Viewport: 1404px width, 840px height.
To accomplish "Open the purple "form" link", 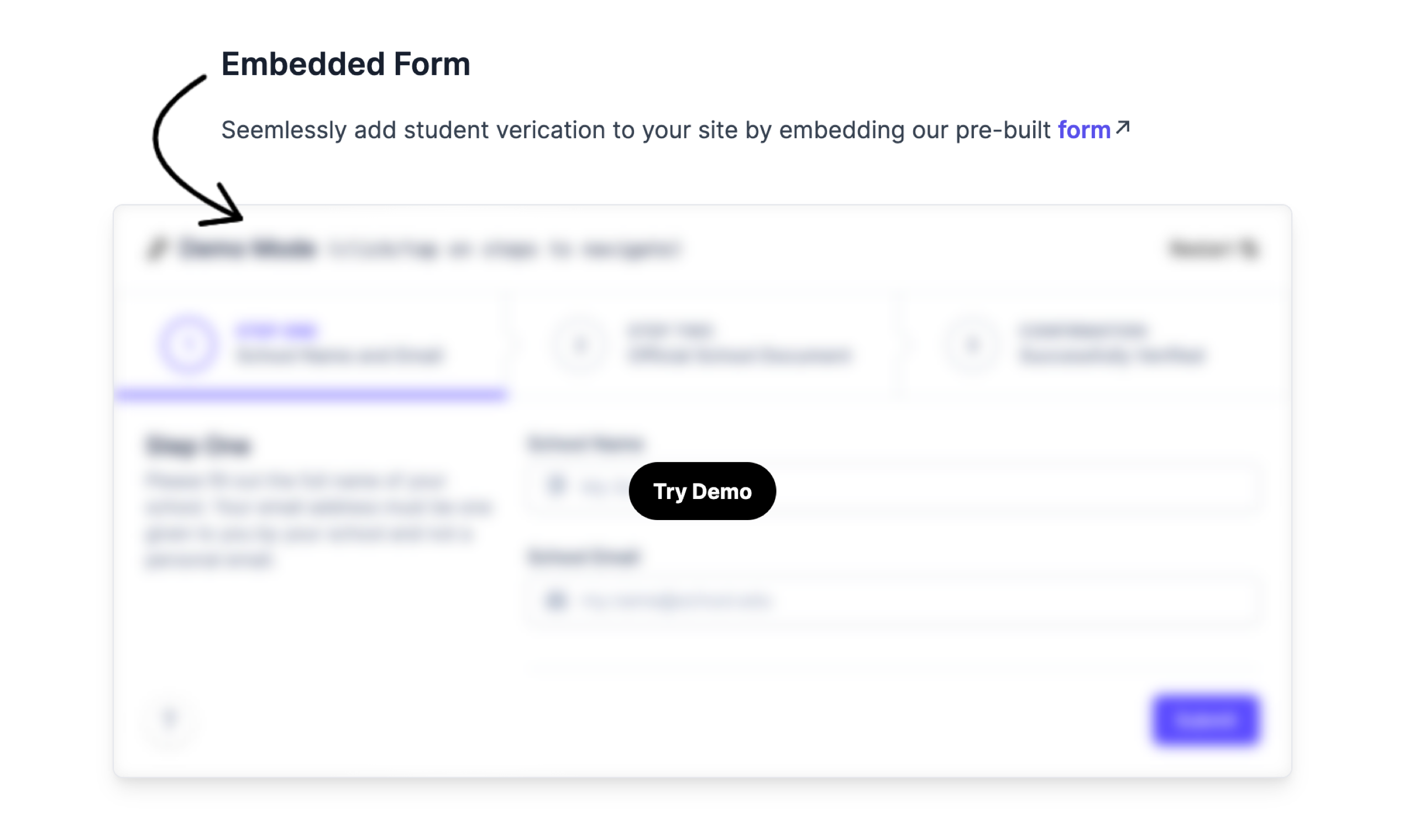I will tap(1083, 130).
